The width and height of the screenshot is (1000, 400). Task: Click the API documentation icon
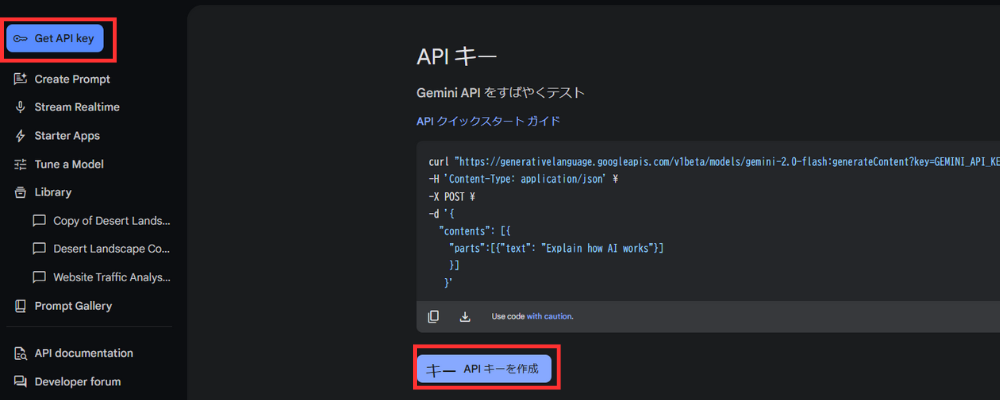[20, 353]
